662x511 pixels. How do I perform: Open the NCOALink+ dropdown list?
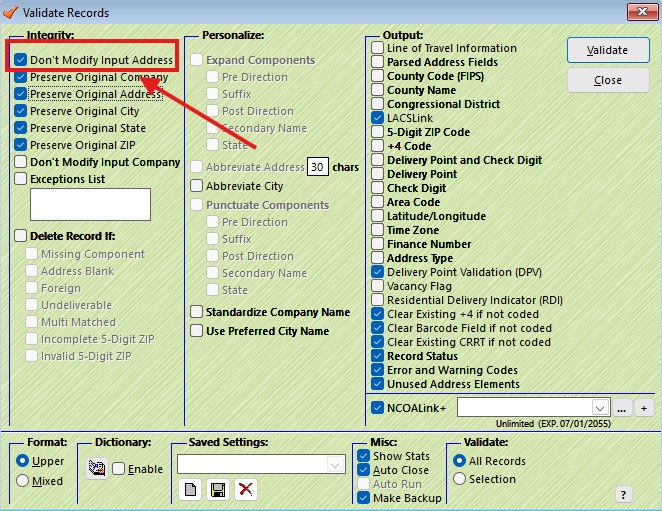pyautogui.click(x=600, y=408)
